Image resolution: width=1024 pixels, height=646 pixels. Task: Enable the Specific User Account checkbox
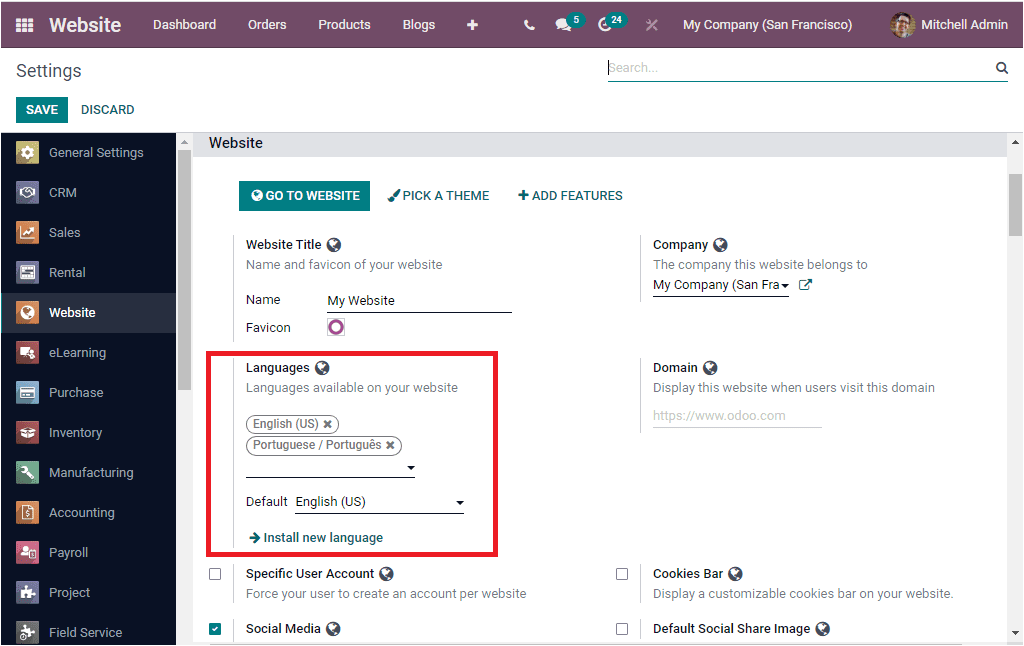216,573
